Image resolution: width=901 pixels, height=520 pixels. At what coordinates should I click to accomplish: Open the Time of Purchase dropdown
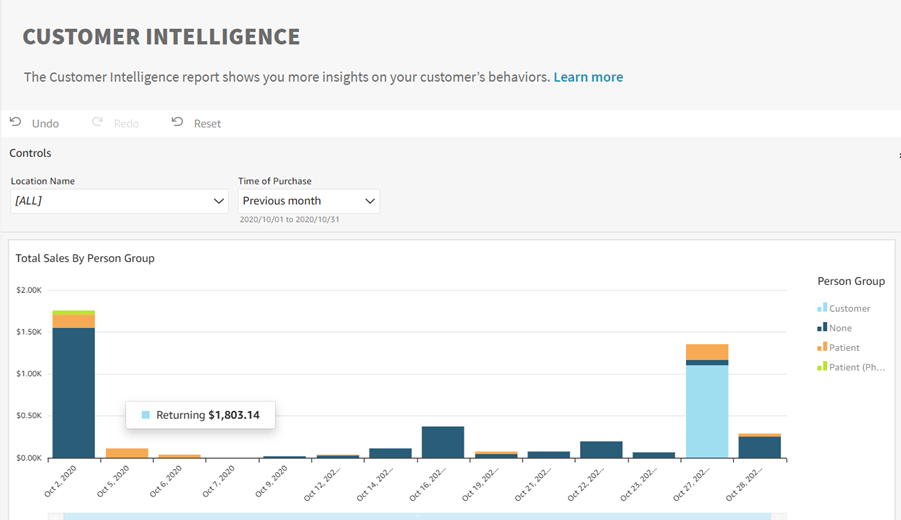(309, 201)
